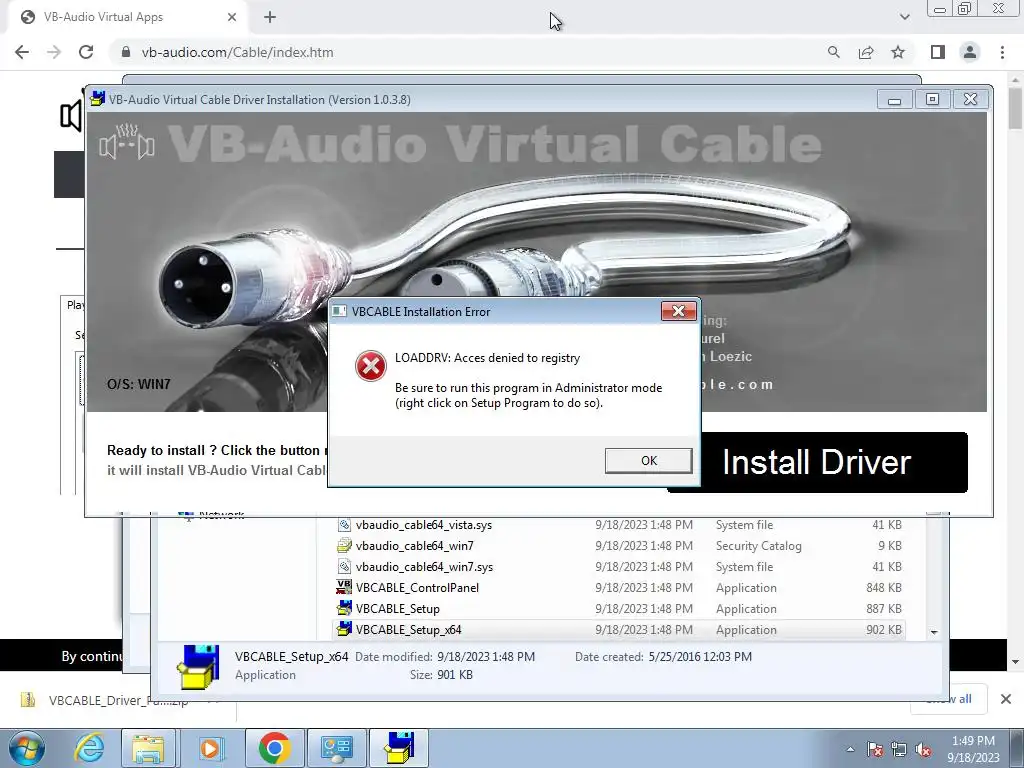Click the vbaudio_cable64_win7 catalog file icon
1024x768 pixels.
pos(344,545)
